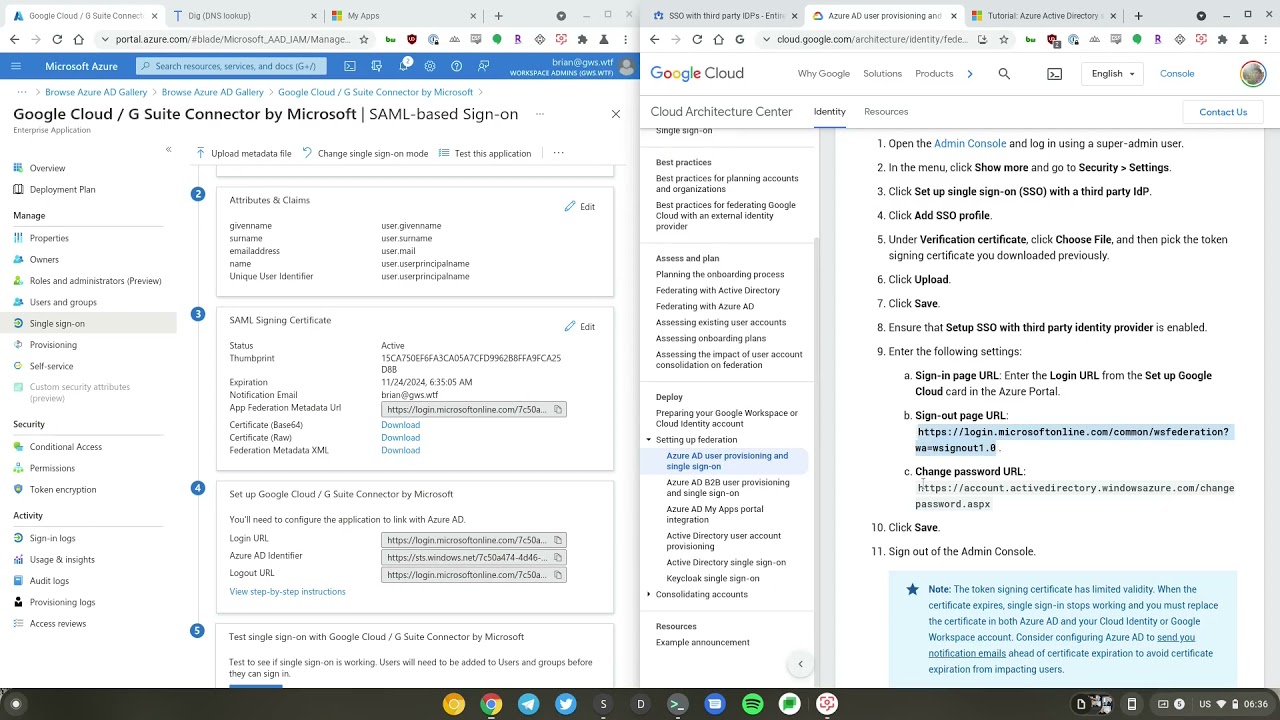Screen dimensions: 1280x720
Task: Download Certificate (Base64)
Action: [400, 425]
